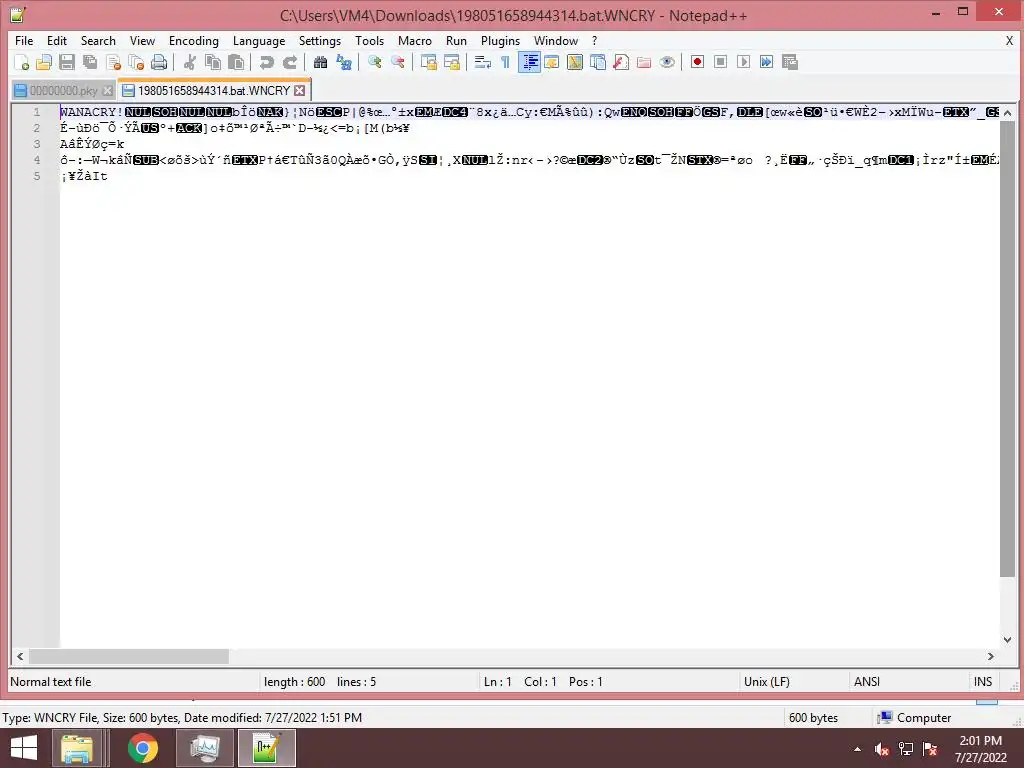Run macro multiple times icon
The width and height of the screenshot is (1024, 768).
pyautogui.click(x=767, y=62)
